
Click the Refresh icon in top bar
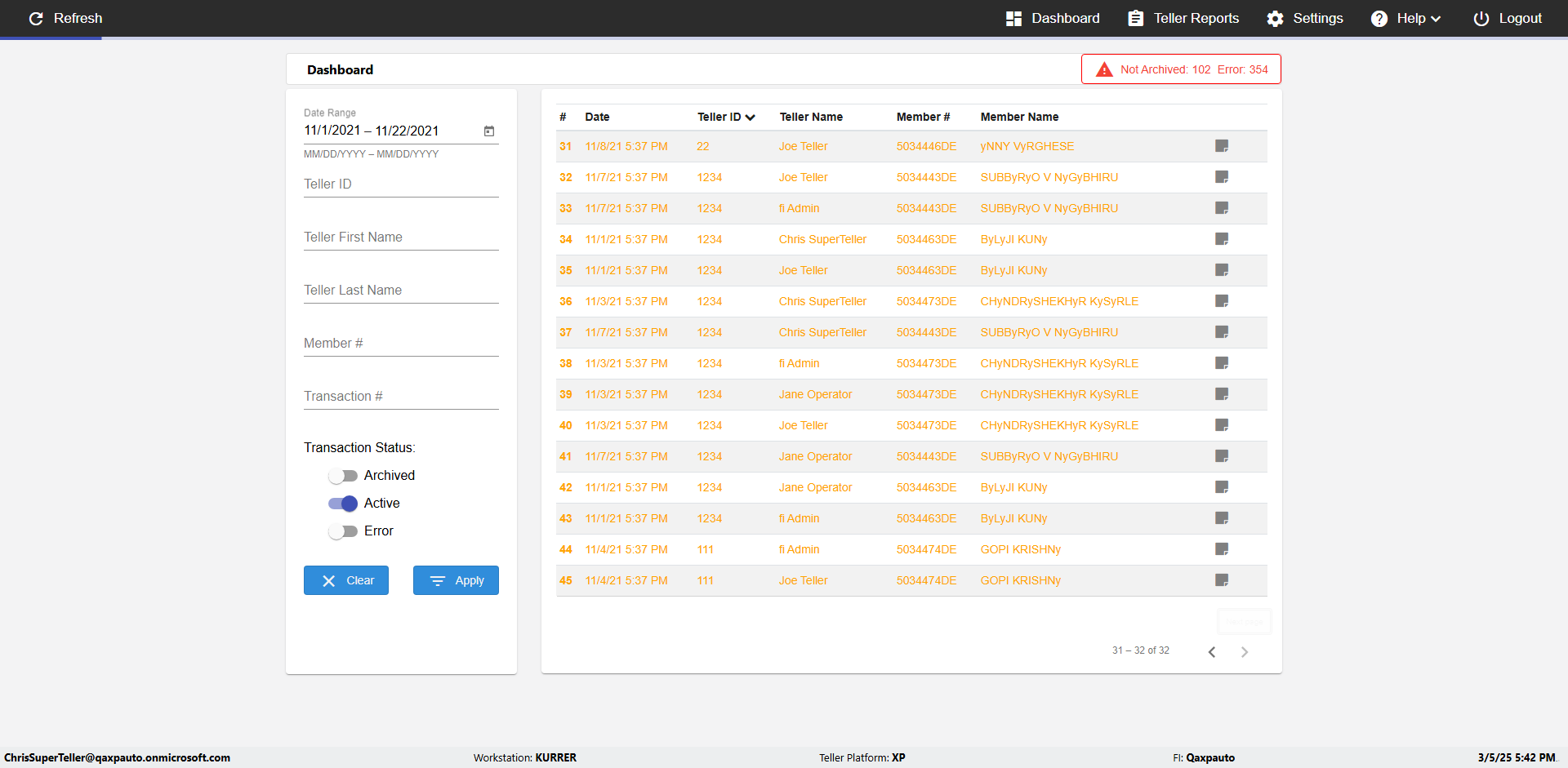tap(36, 18)
